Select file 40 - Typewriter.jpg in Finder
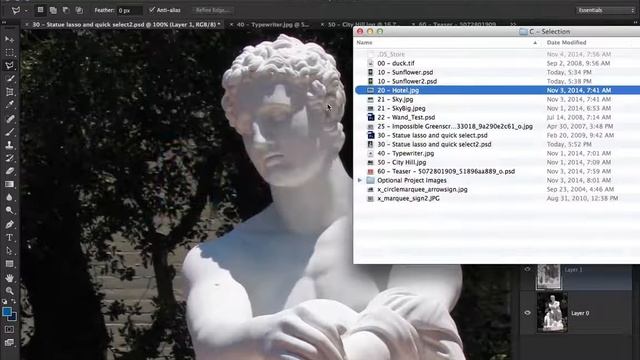 pos(405,153)
